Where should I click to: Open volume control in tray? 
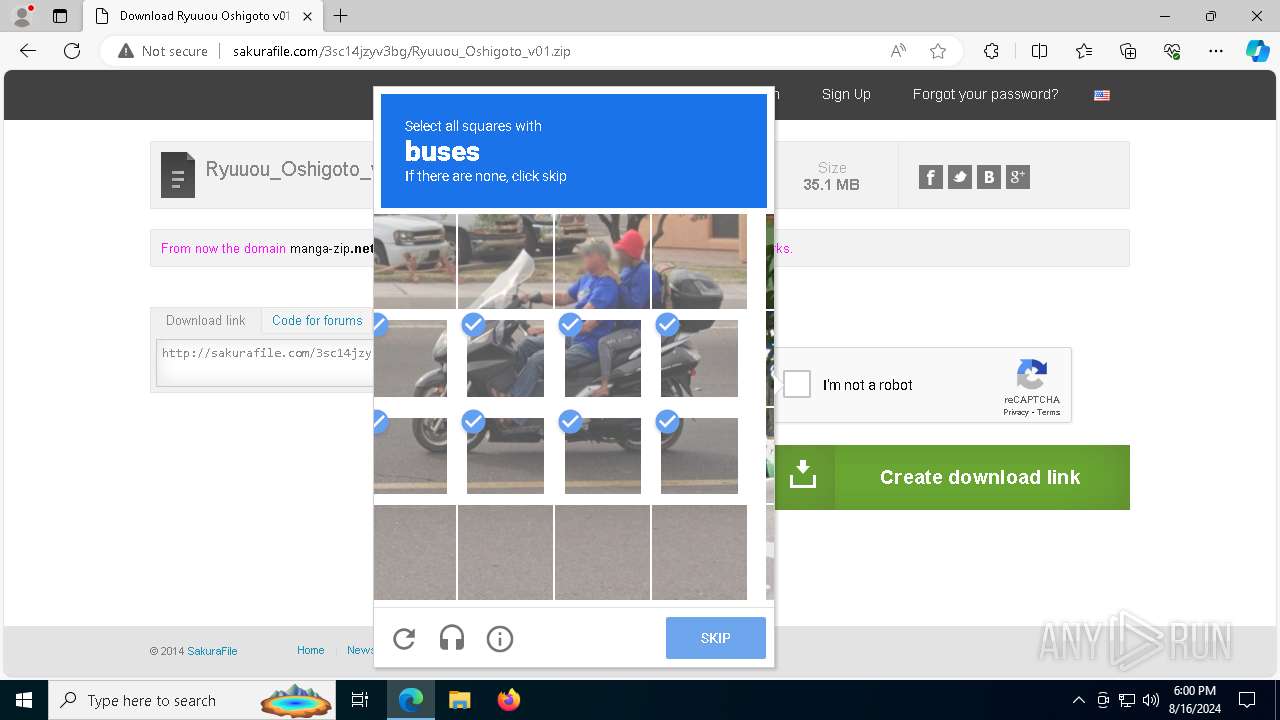click(x=1151, y=700)
